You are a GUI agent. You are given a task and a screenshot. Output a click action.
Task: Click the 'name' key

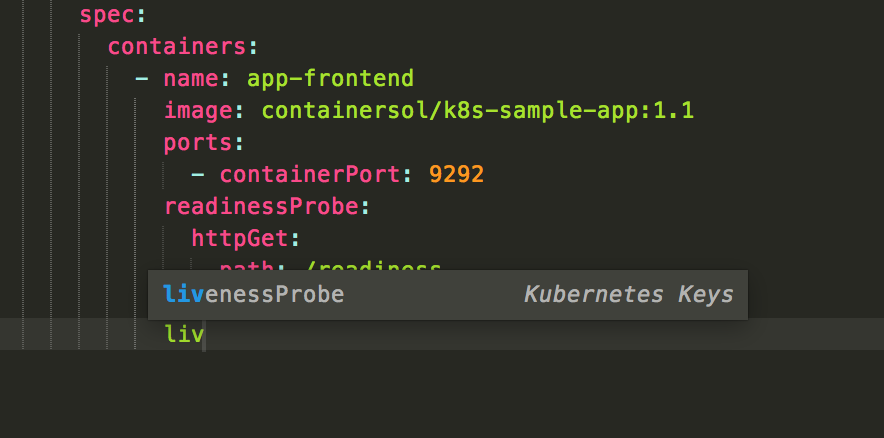pyautogui.click(x=191, y=78)
